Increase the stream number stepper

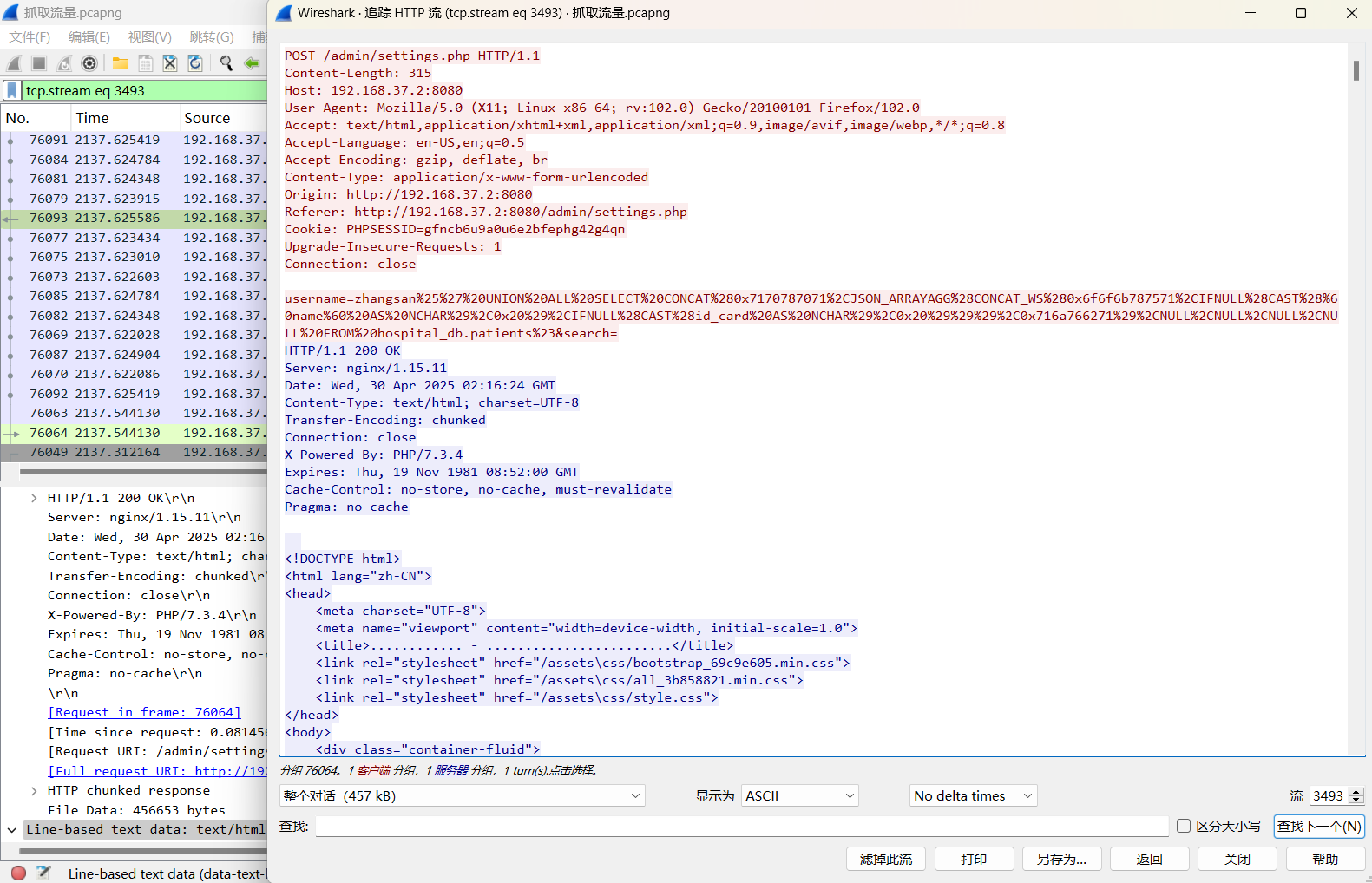point(1357,792)
